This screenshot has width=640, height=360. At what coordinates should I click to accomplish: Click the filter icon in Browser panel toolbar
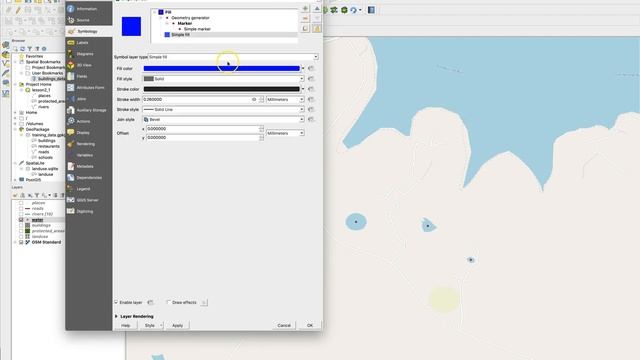click(29, 49)
